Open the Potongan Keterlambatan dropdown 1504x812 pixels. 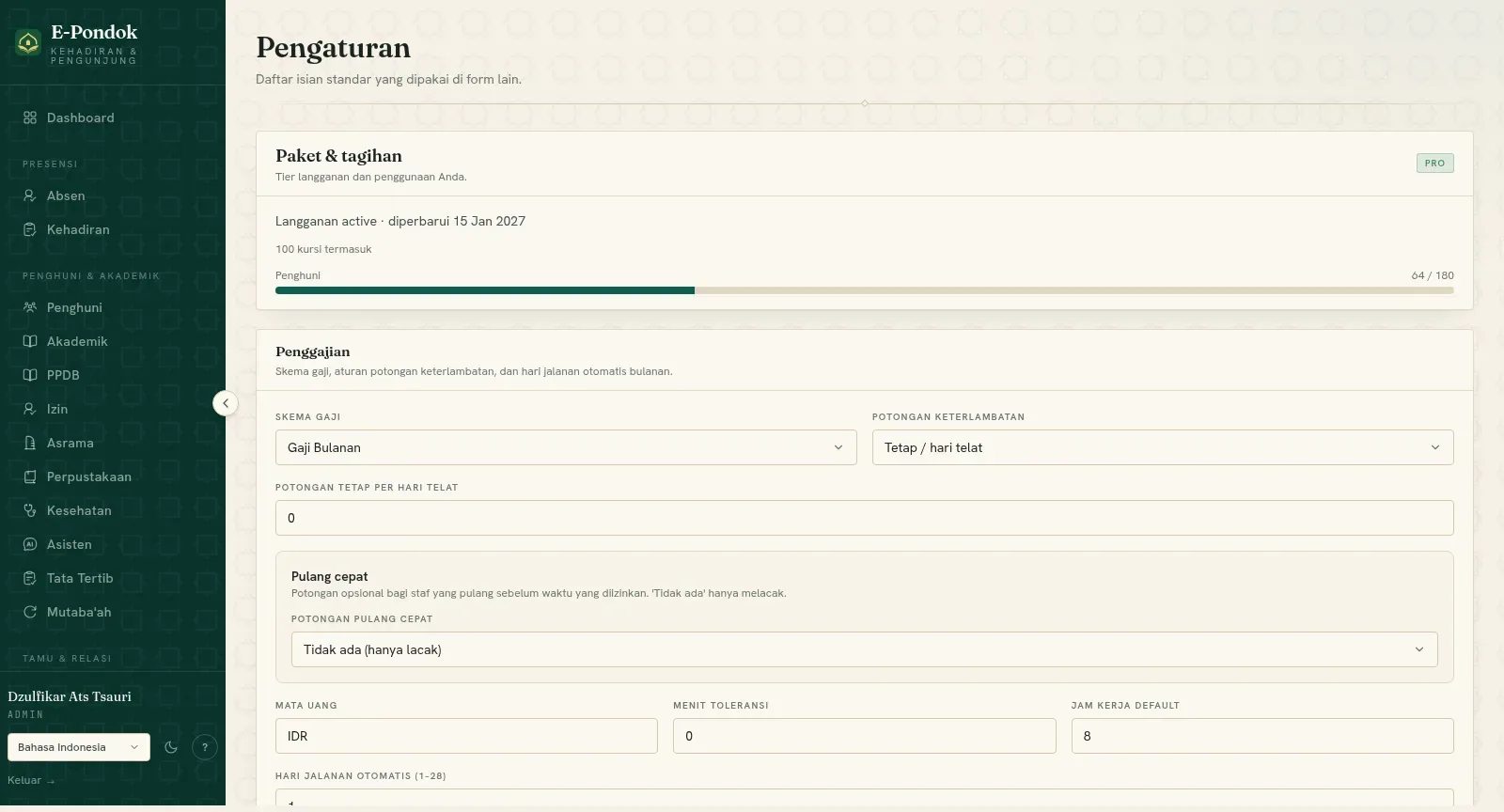click(1163, 447)
